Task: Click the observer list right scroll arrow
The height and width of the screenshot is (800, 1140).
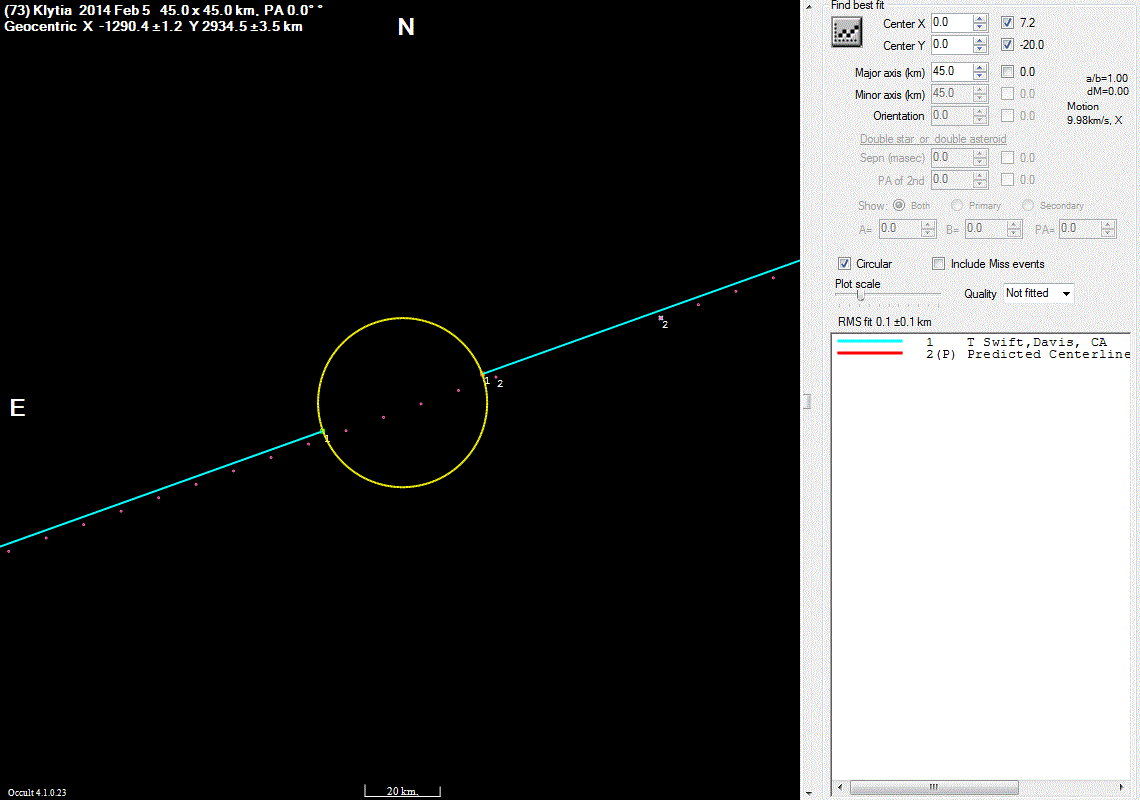Action: coord(1120,787)
